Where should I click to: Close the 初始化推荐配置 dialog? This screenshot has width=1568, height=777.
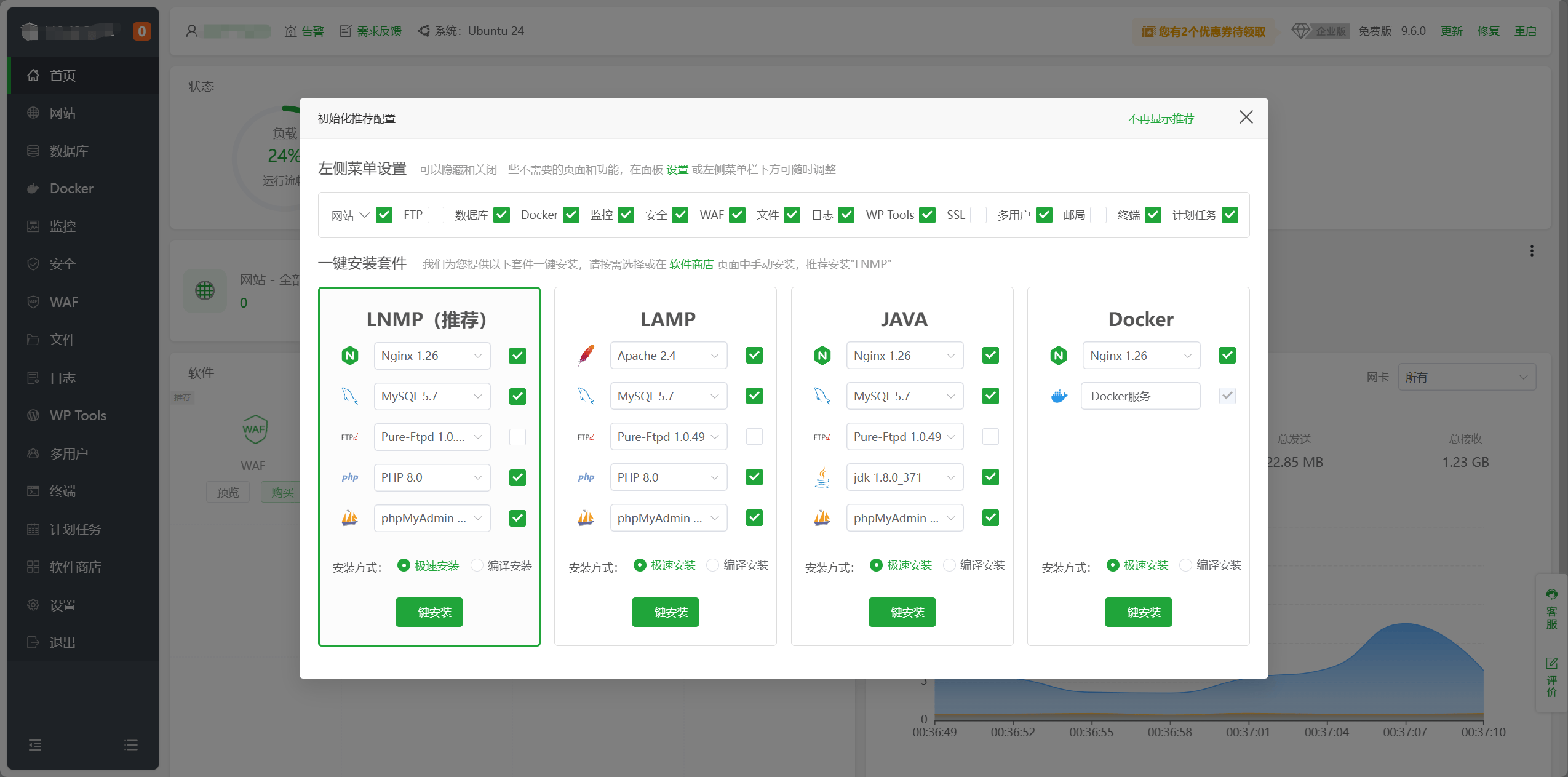pyautogui.click(x=1246, y=118)
